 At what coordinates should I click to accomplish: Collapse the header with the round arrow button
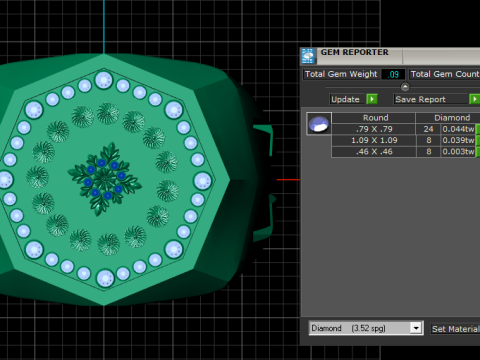click(x=405, y=87)
